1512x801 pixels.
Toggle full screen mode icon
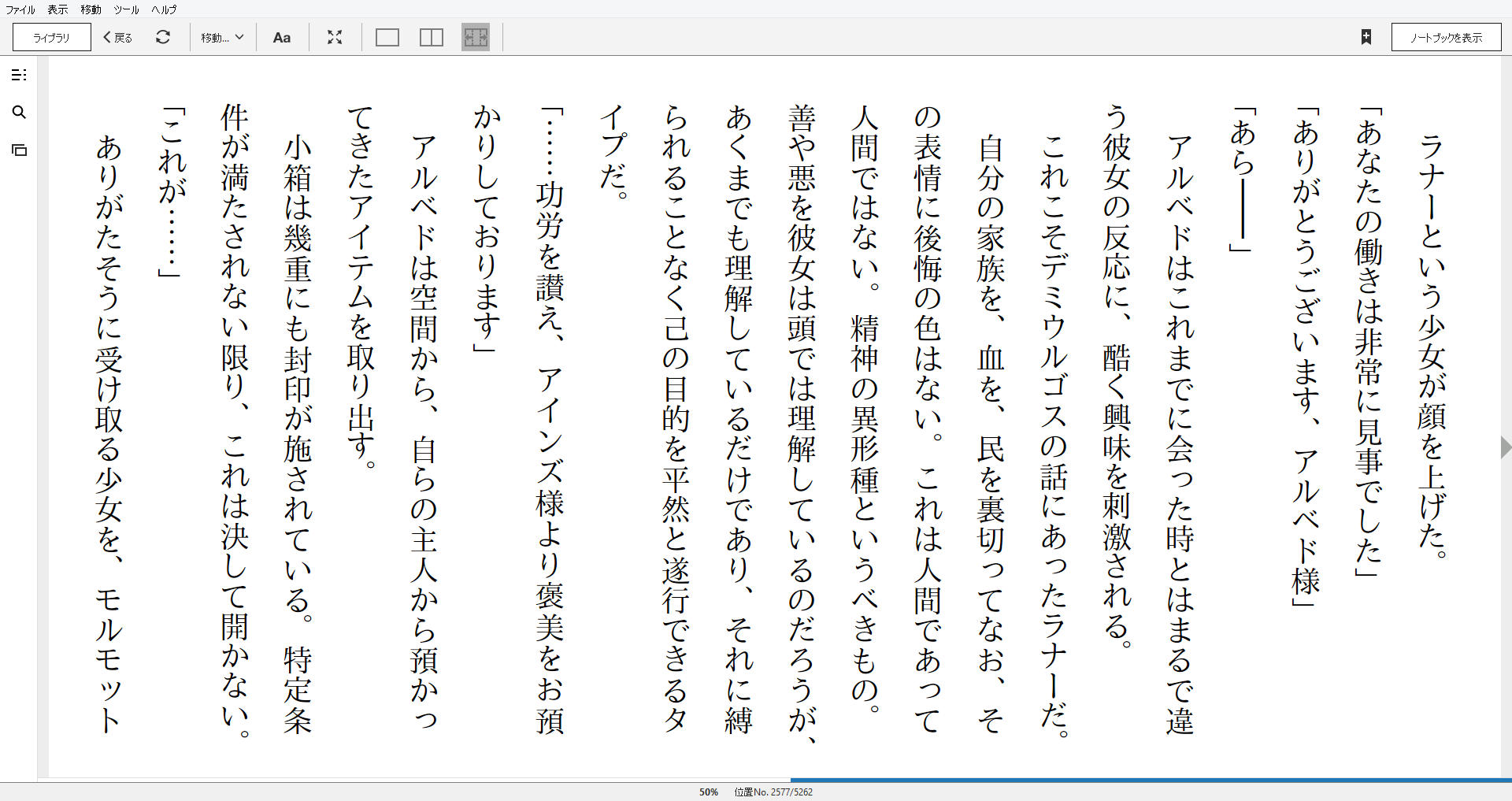pyautogui.click(x=335, y=37)
